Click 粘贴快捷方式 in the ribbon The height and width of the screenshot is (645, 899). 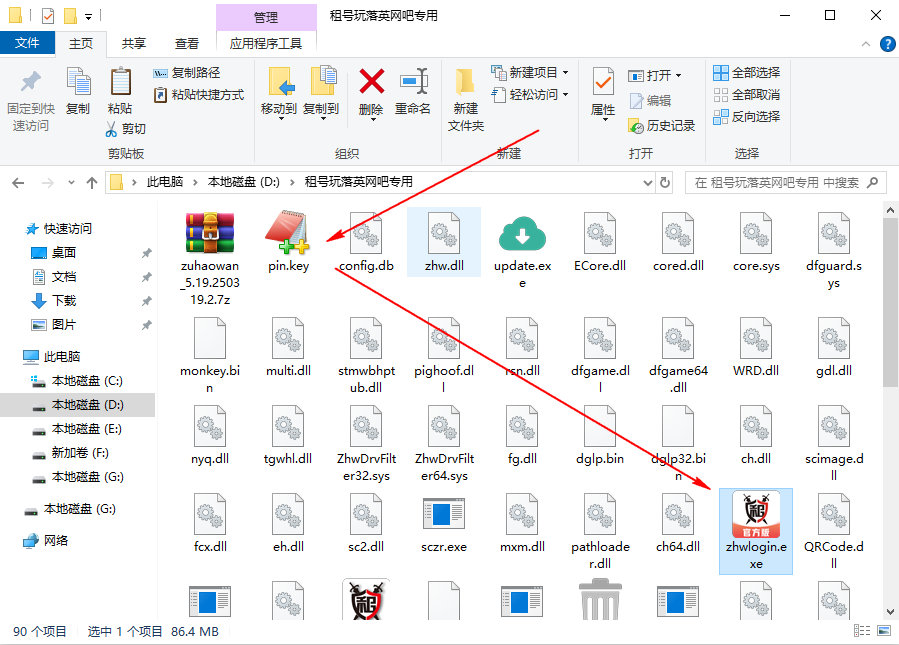199,95
